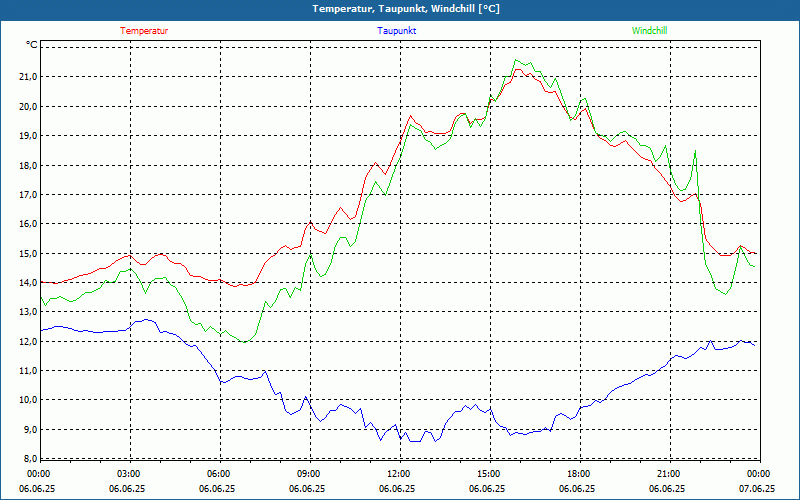Click the blue Taupunkt legend label

pos(396,31)
